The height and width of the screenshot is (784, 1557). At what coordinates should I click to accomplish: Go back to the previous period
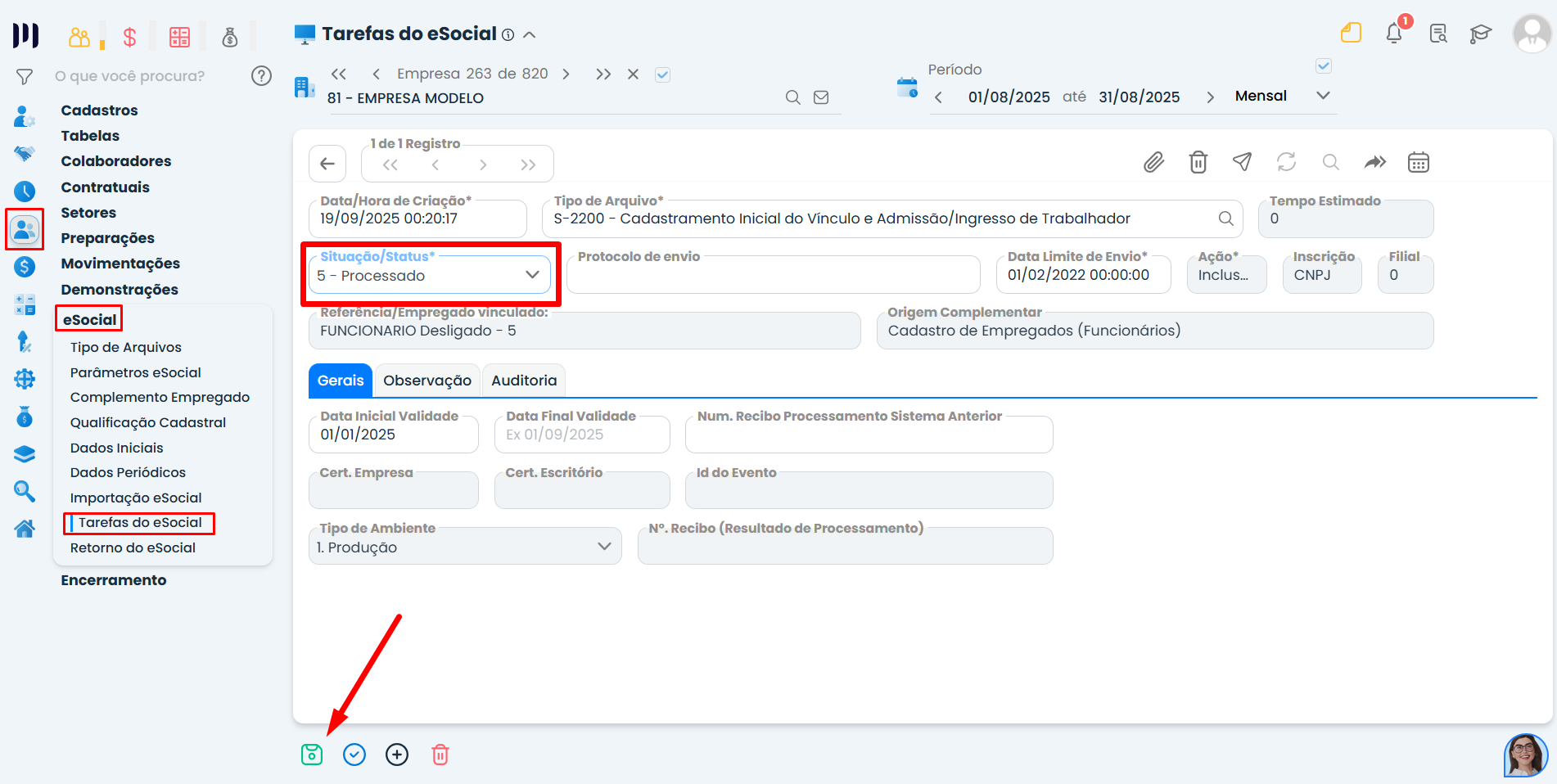[x=939, y=97]
